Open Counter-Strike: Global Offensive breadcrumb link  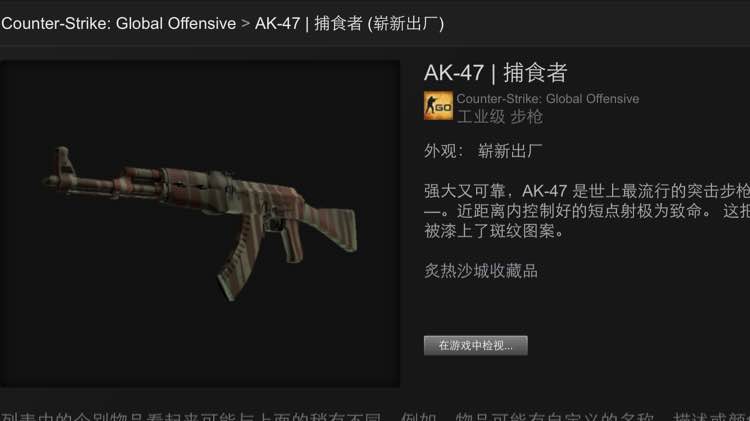click(x=118, y=23)
